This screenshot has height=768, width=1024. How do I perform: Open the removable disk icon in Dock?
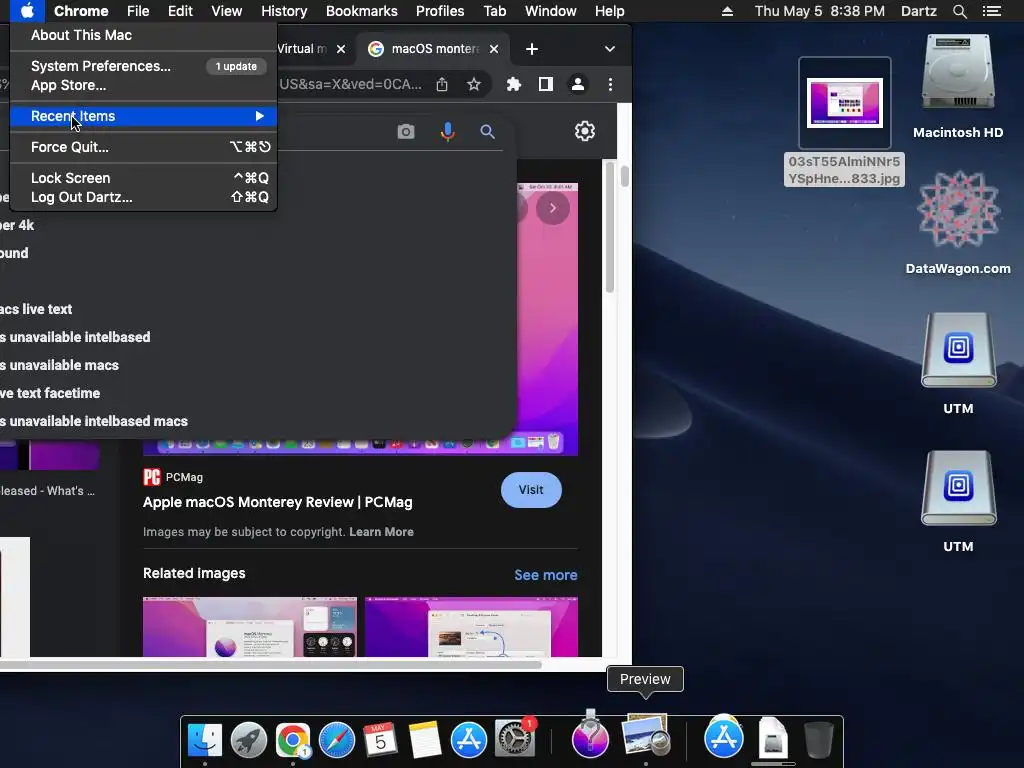point(773,739)
